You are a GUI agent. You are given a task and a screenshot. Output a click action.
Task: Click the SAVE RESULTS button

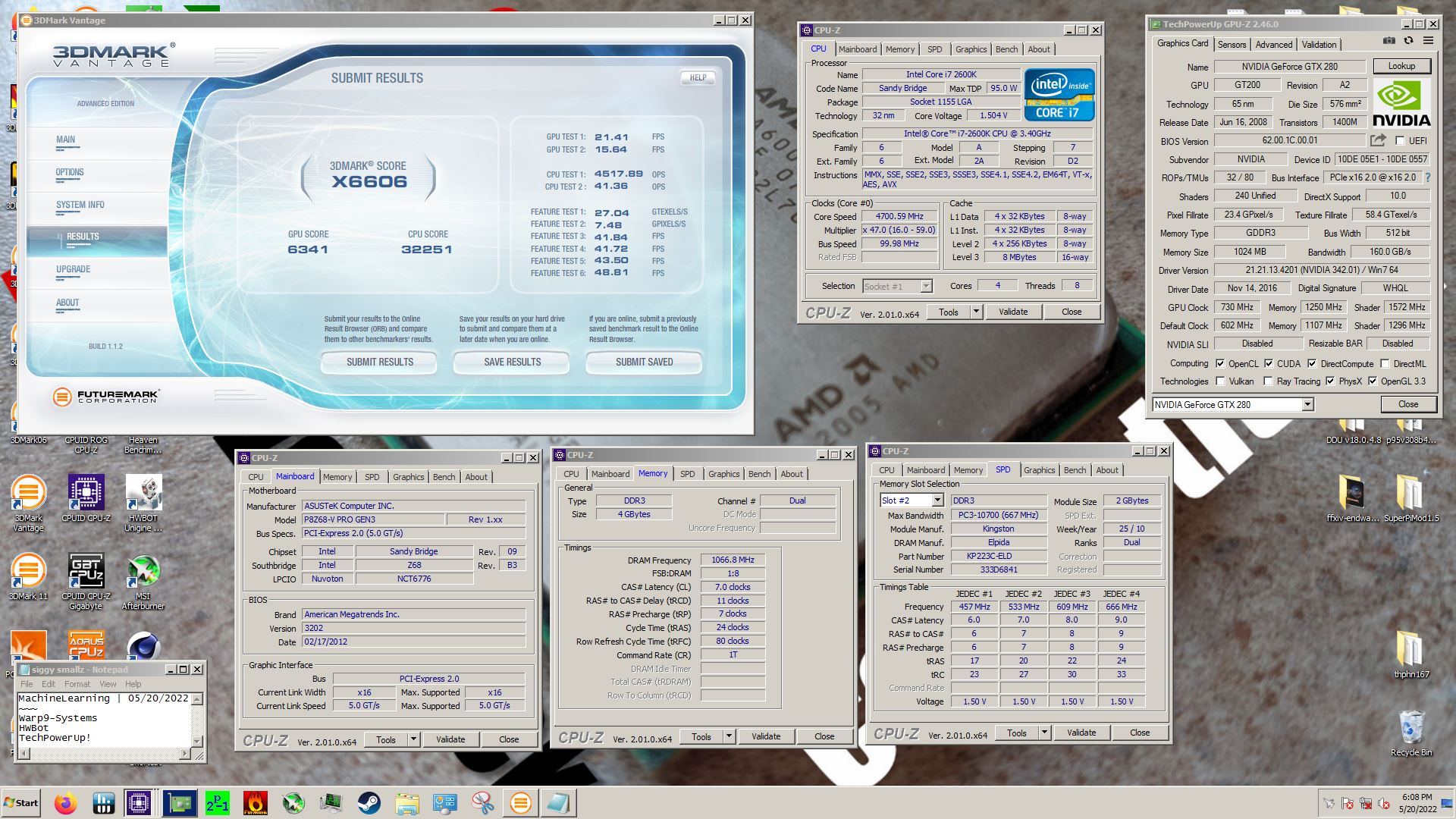click(x=512, y=362)
